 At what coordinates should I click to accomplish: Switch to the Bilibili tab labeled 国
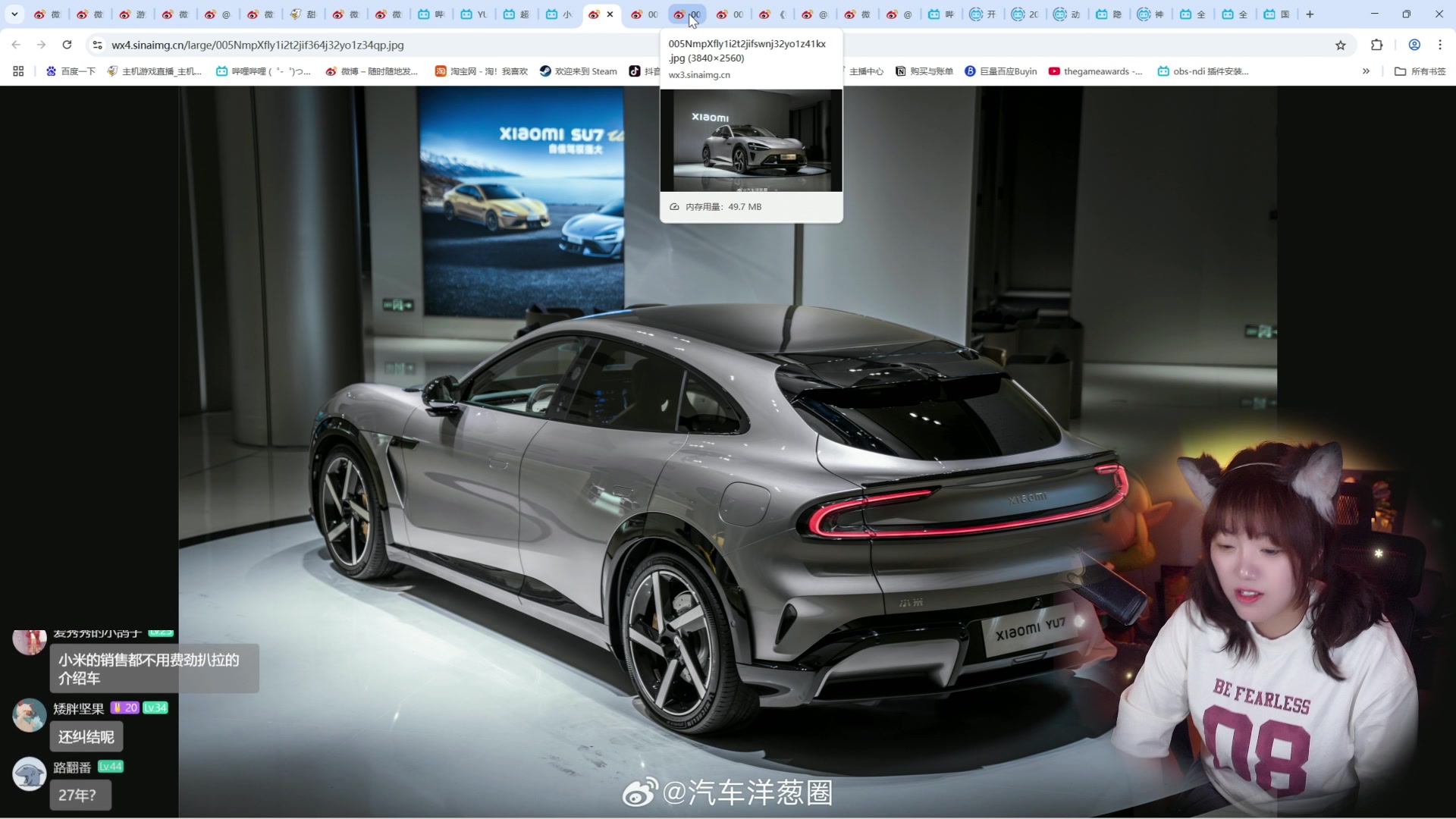coord(1276,14)
